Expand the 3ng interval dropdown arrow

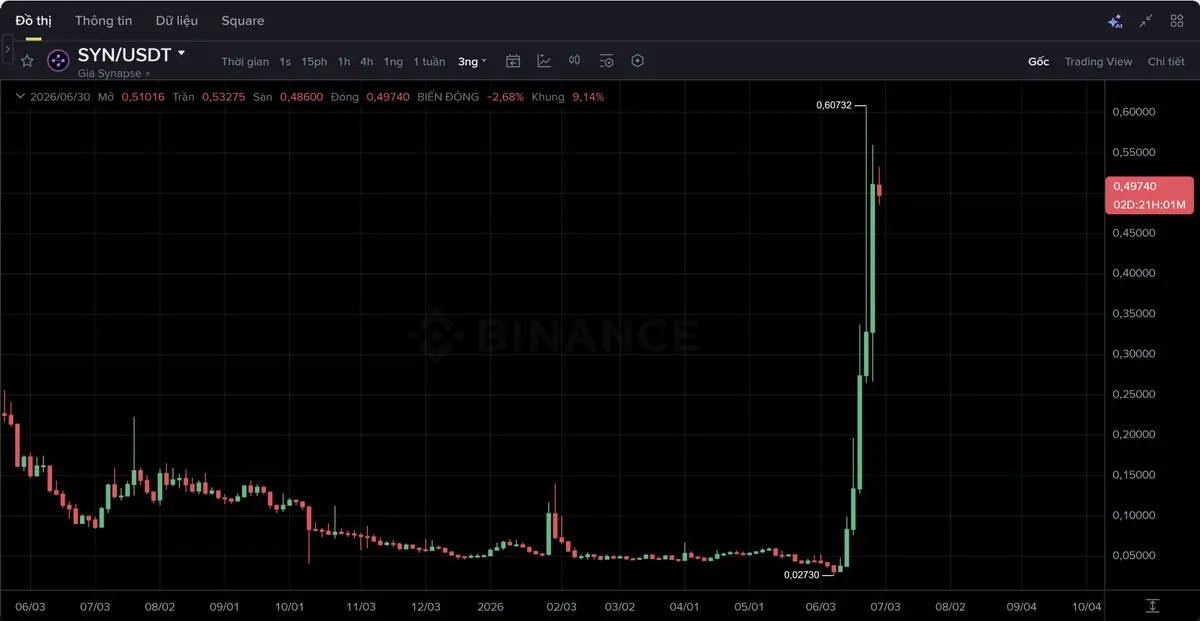484,61
